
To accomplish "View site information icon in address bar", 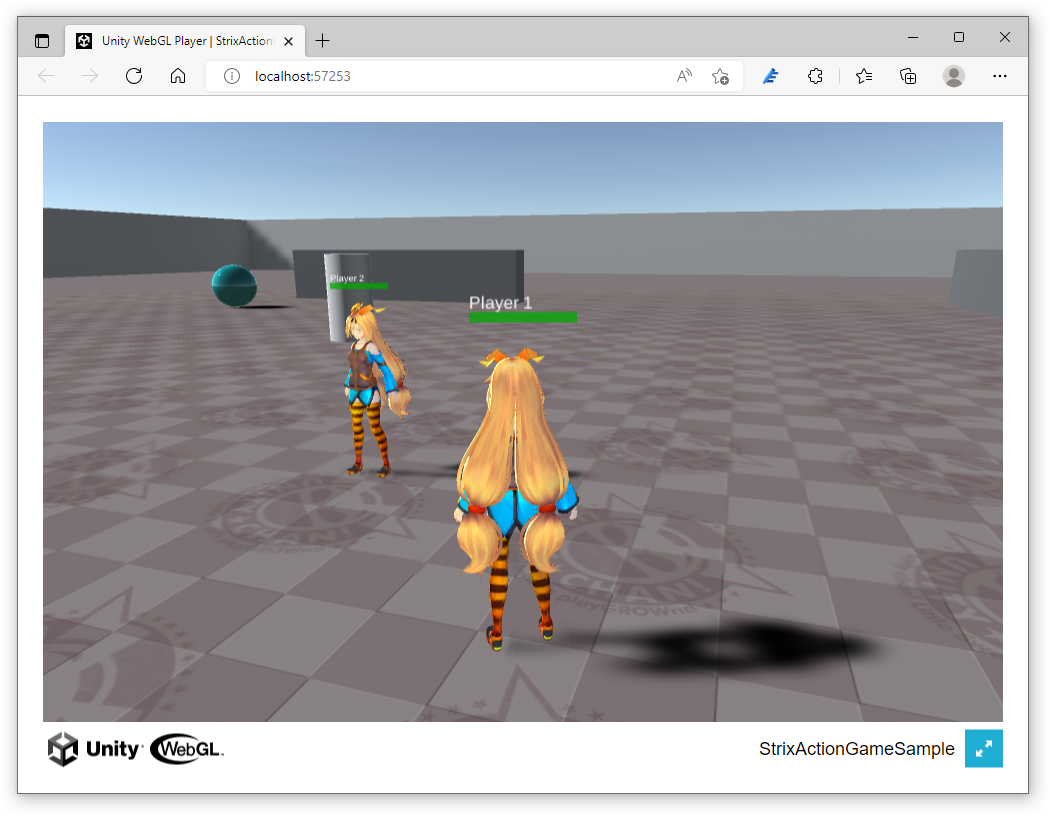I will point(232,76).
